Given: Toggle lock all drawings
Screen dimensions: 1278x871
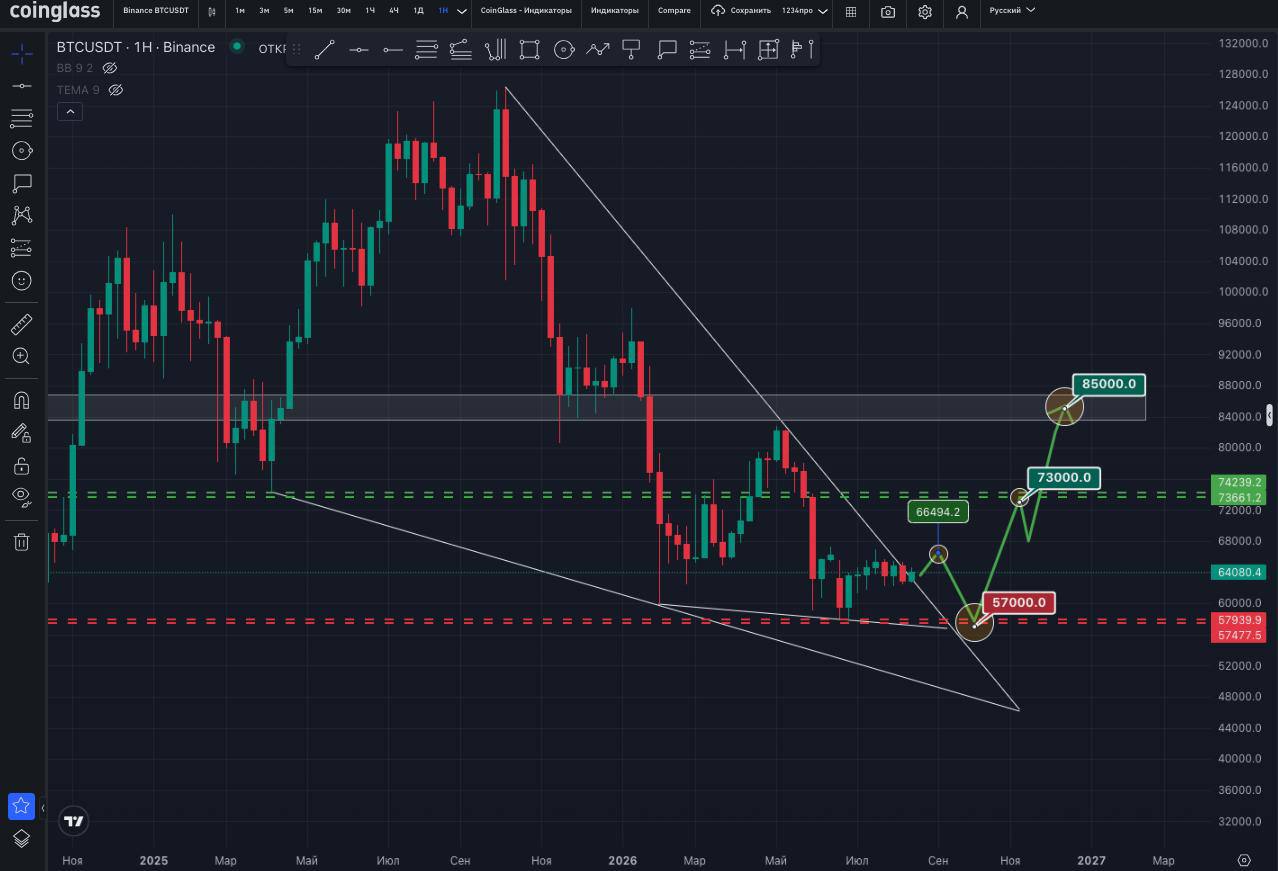Looking at the screenshot, I should [x=21, y=465].
